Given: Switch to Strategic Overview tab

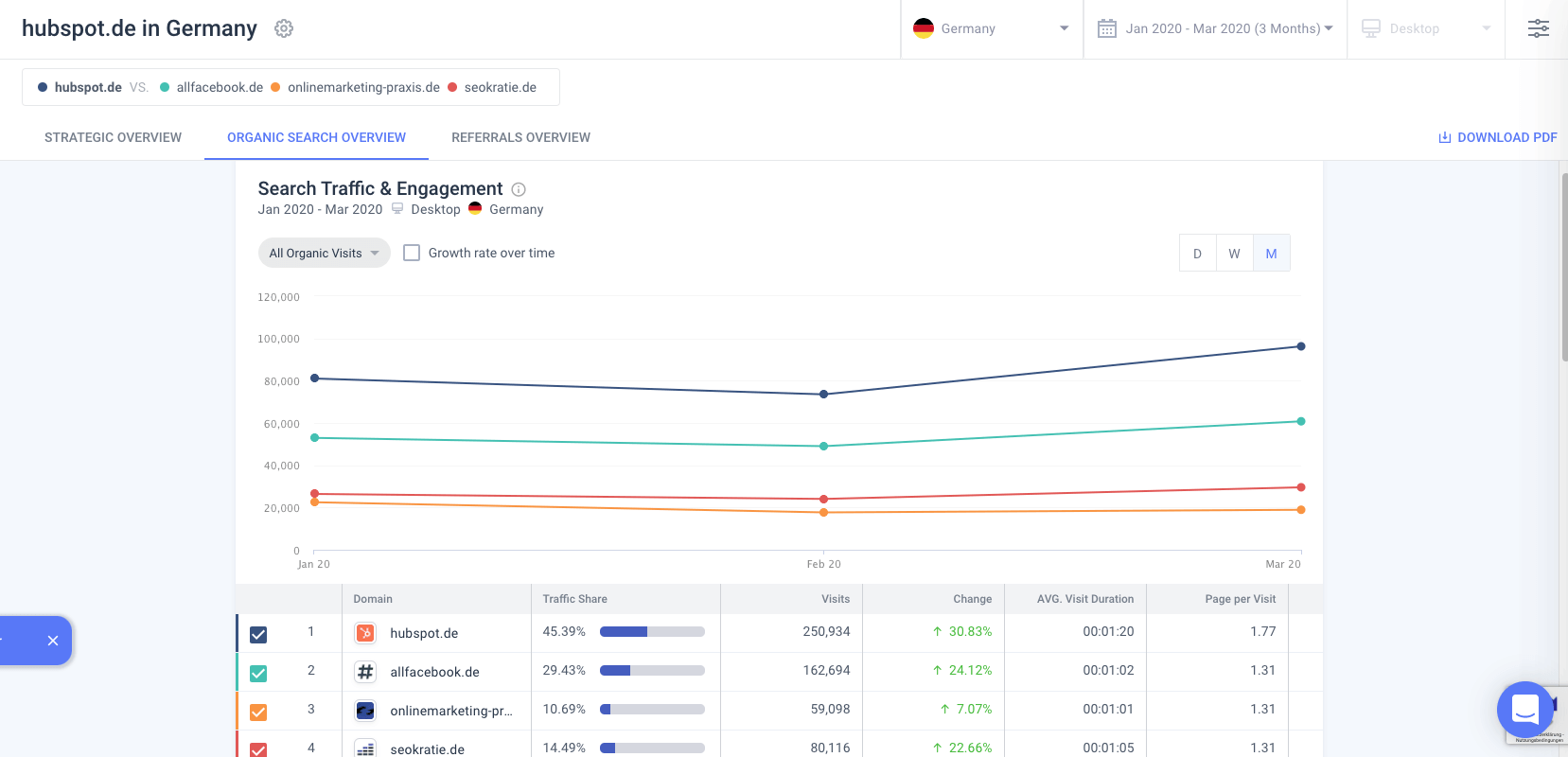Looking at the screenshot, I should click(113, 137).
